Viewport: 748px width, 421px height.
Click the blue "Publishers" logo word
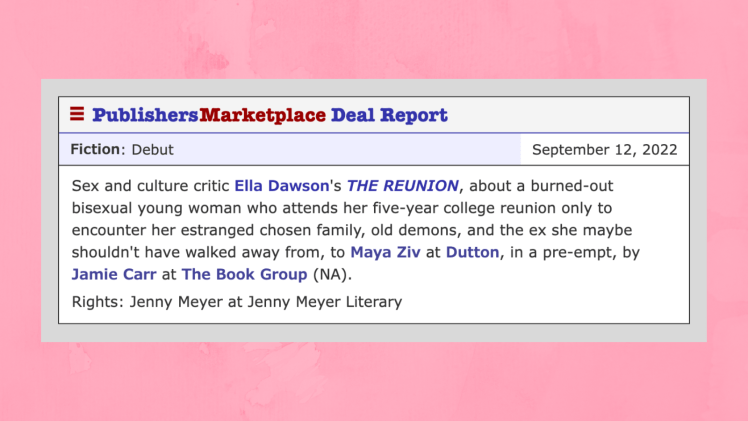pyautogui.click(x=145, y=115)
